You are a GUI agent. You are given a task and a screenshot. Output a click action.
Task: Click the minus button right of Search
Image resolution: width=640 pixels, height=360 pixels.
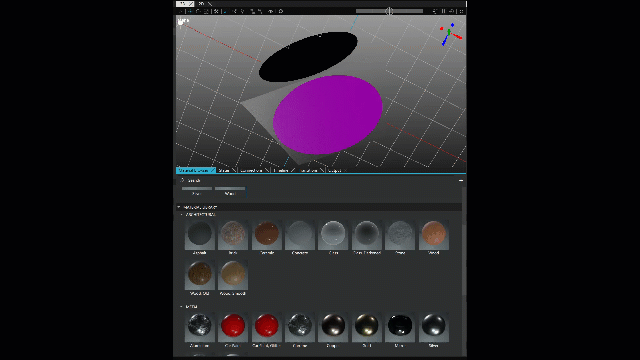click(x=461, y=180)
